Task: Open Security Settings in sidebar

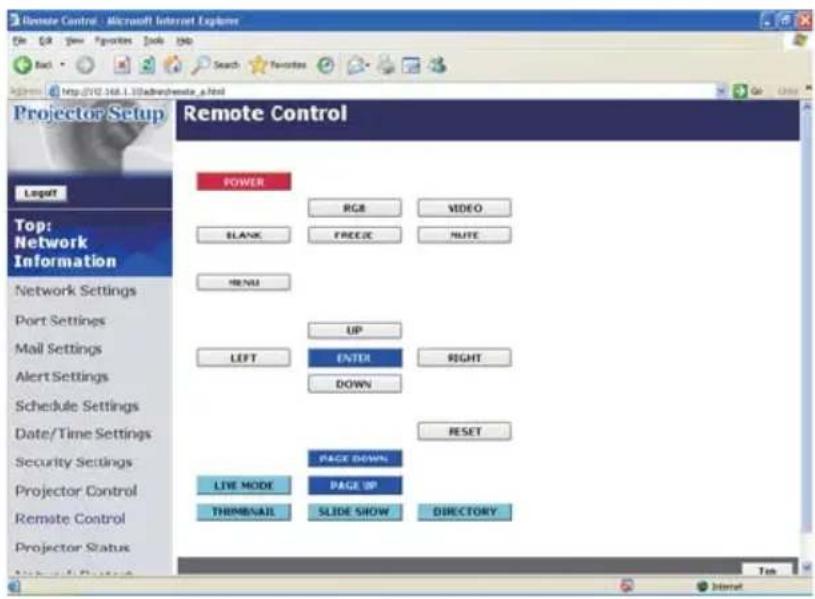Action: tap(74, 462)
